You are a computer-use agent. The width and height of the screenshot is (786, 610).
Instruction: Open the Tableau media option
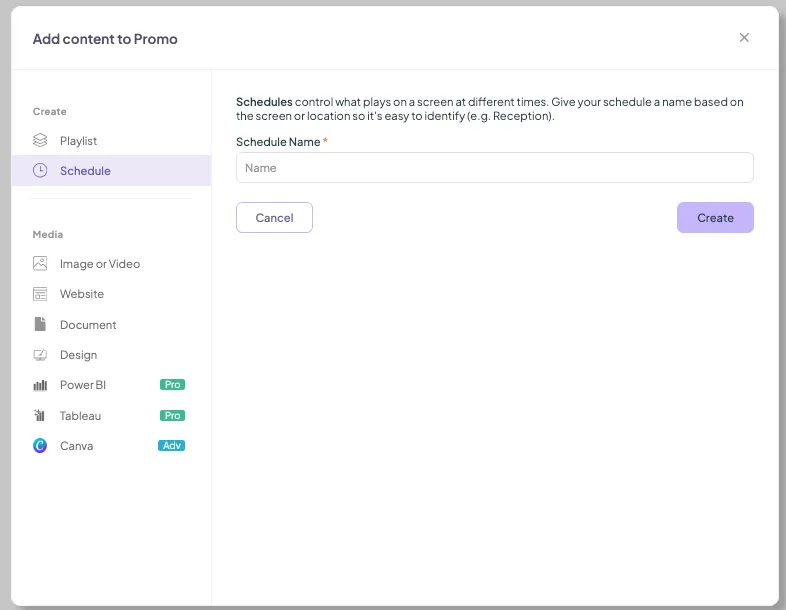111,416
